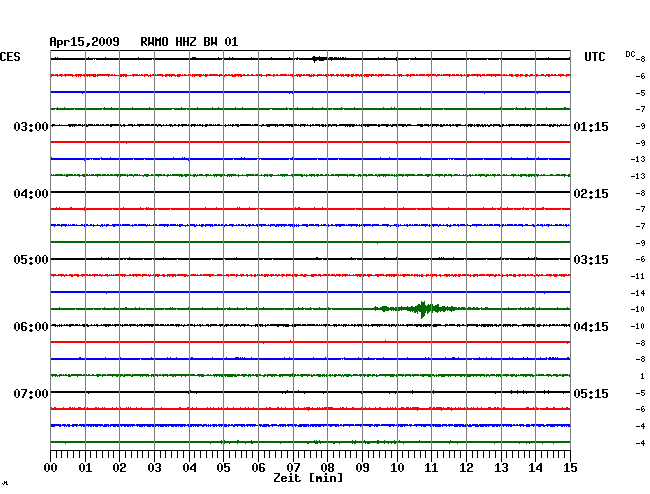Select the positive DC value "1"
The height and width of the screenshot is (494, 650).
click(x=643, y=376)
